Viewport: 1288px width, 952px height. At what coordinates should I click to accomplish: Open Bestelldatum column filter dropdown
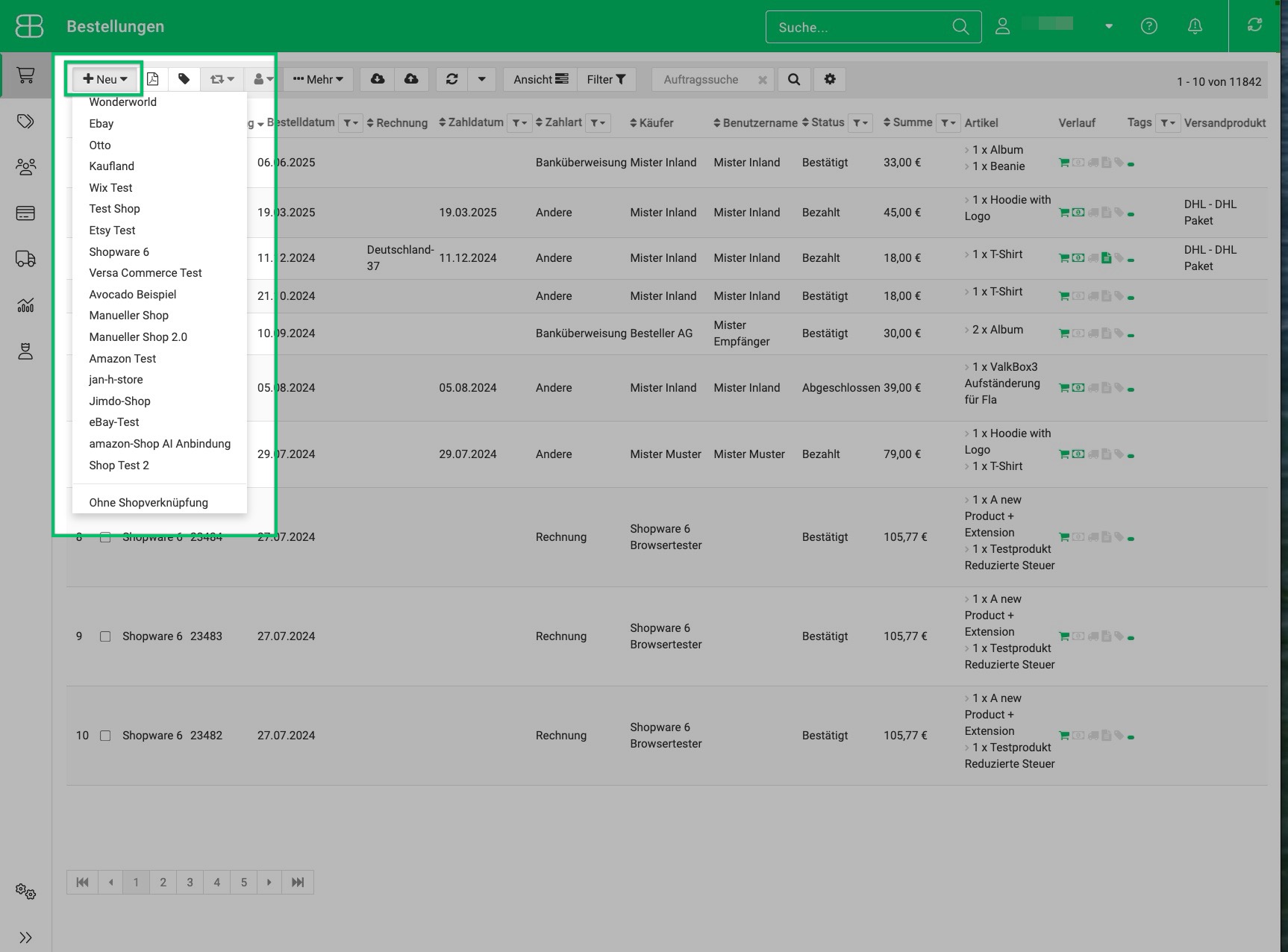point(351,122)
